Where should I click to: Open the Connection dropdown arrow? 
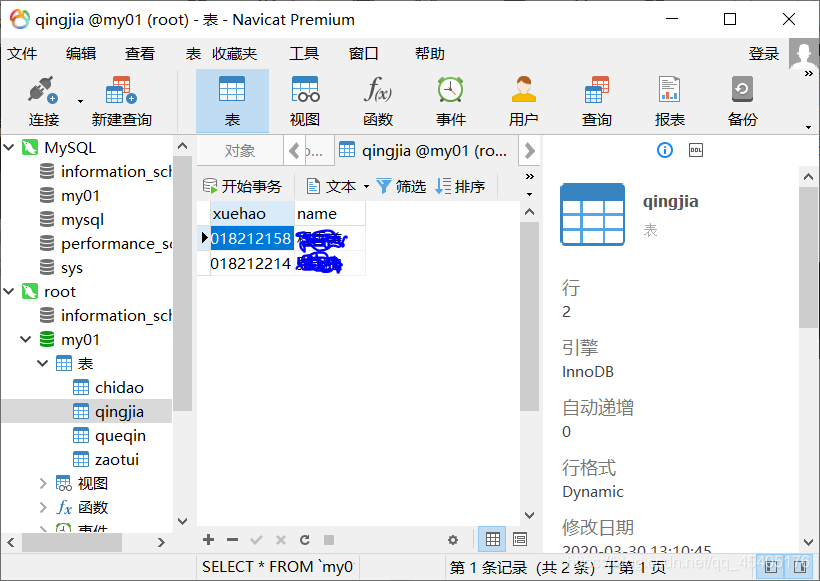click(80, 101)
